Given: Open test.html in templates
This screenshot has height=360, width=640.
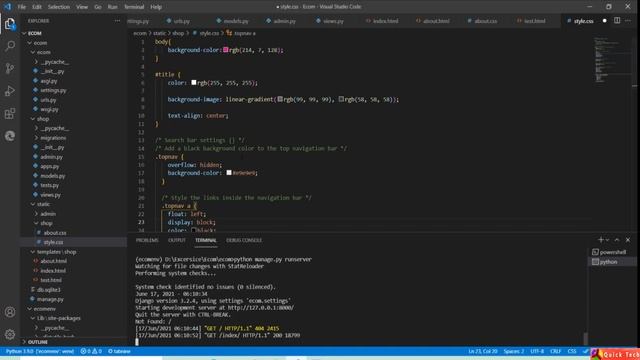Looking at the screenshot, I should coord(51,280).
